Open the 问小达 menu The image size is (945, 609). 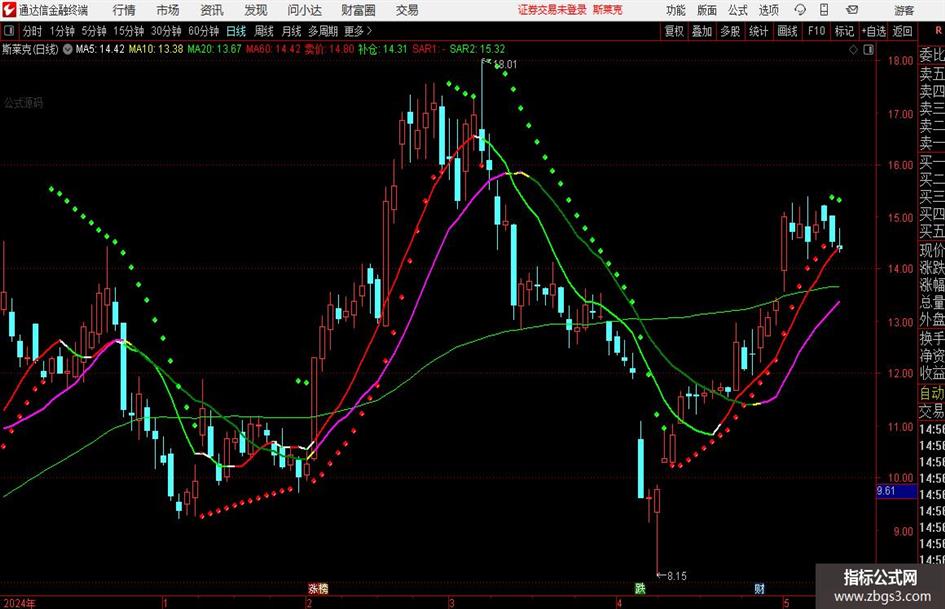(304, 10)
